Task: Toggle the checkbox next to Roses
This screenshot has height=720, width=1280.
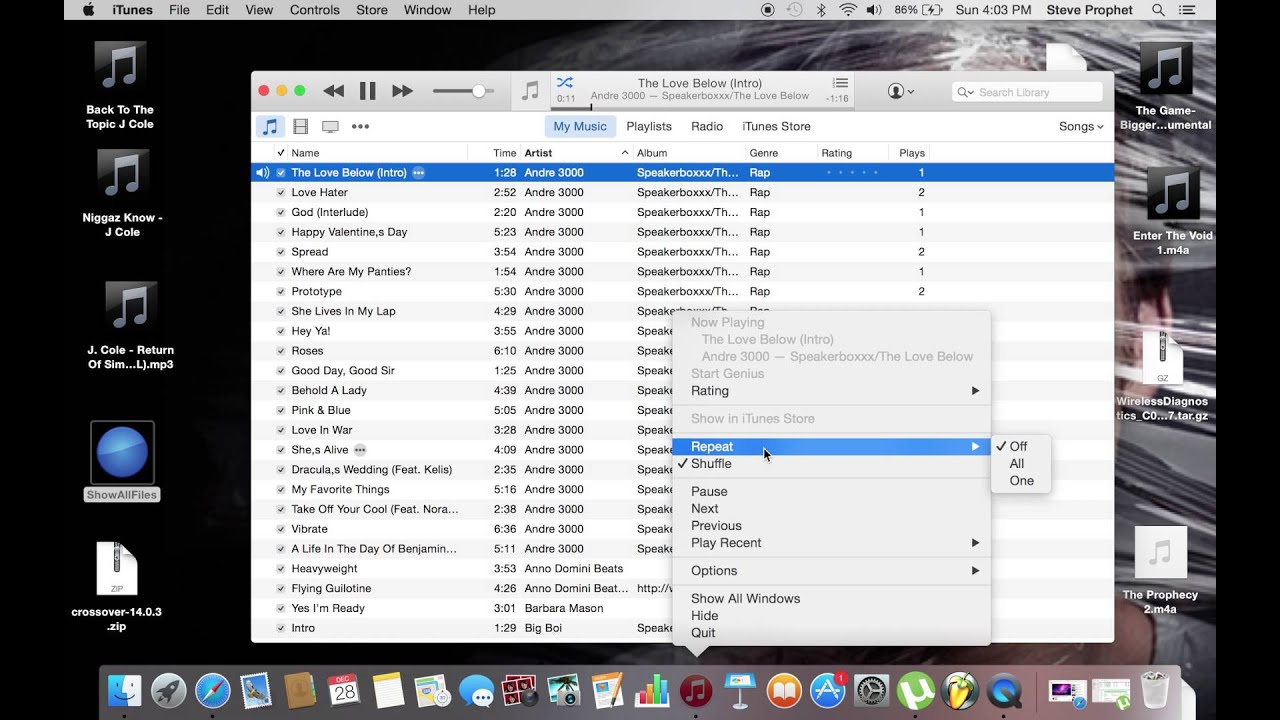Action: point(281,351)
